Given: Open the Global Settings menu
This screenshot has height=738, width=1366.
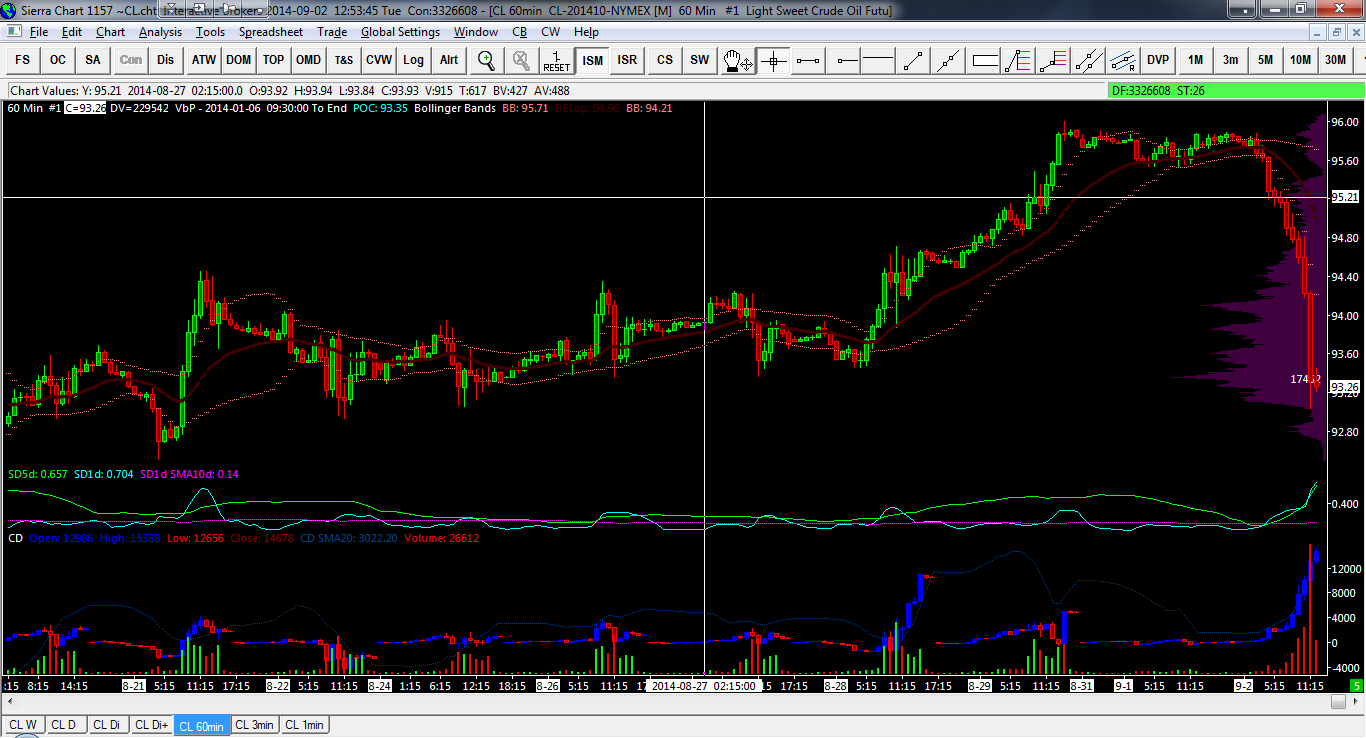Looking at the screenshot, I should coord(400,32).
